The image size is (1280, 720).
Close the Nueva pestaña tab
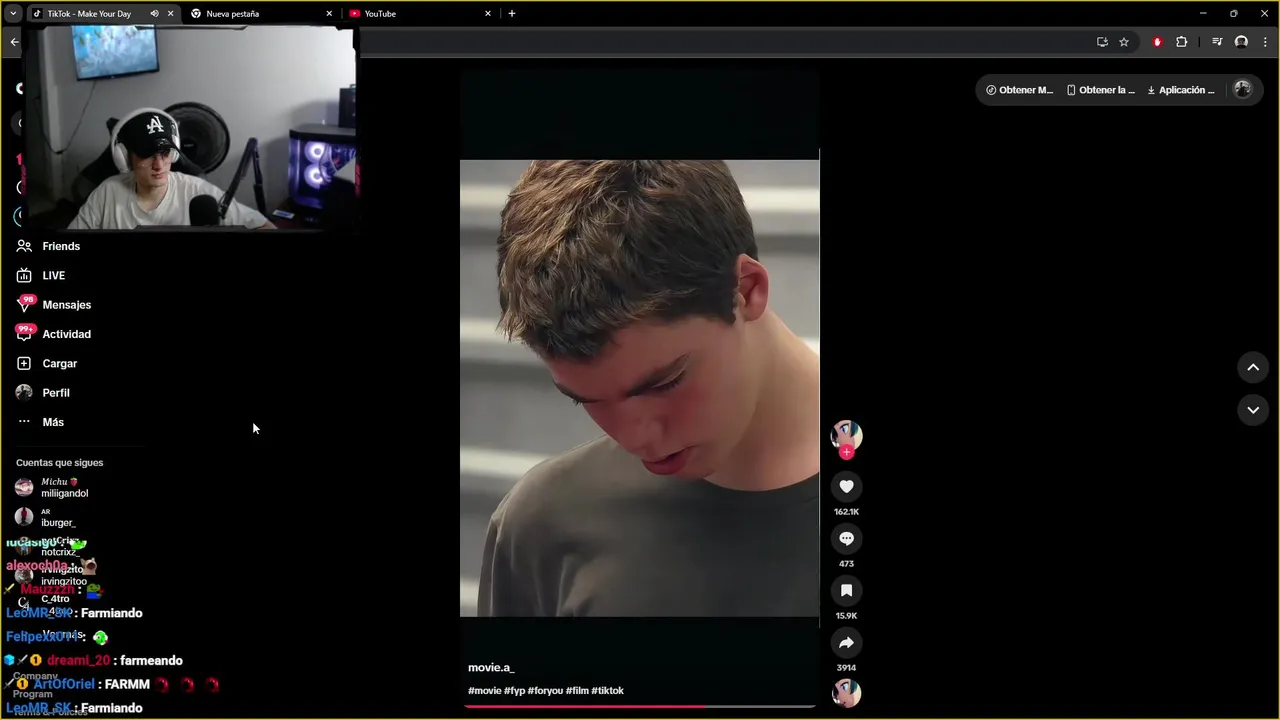[329, 14]
